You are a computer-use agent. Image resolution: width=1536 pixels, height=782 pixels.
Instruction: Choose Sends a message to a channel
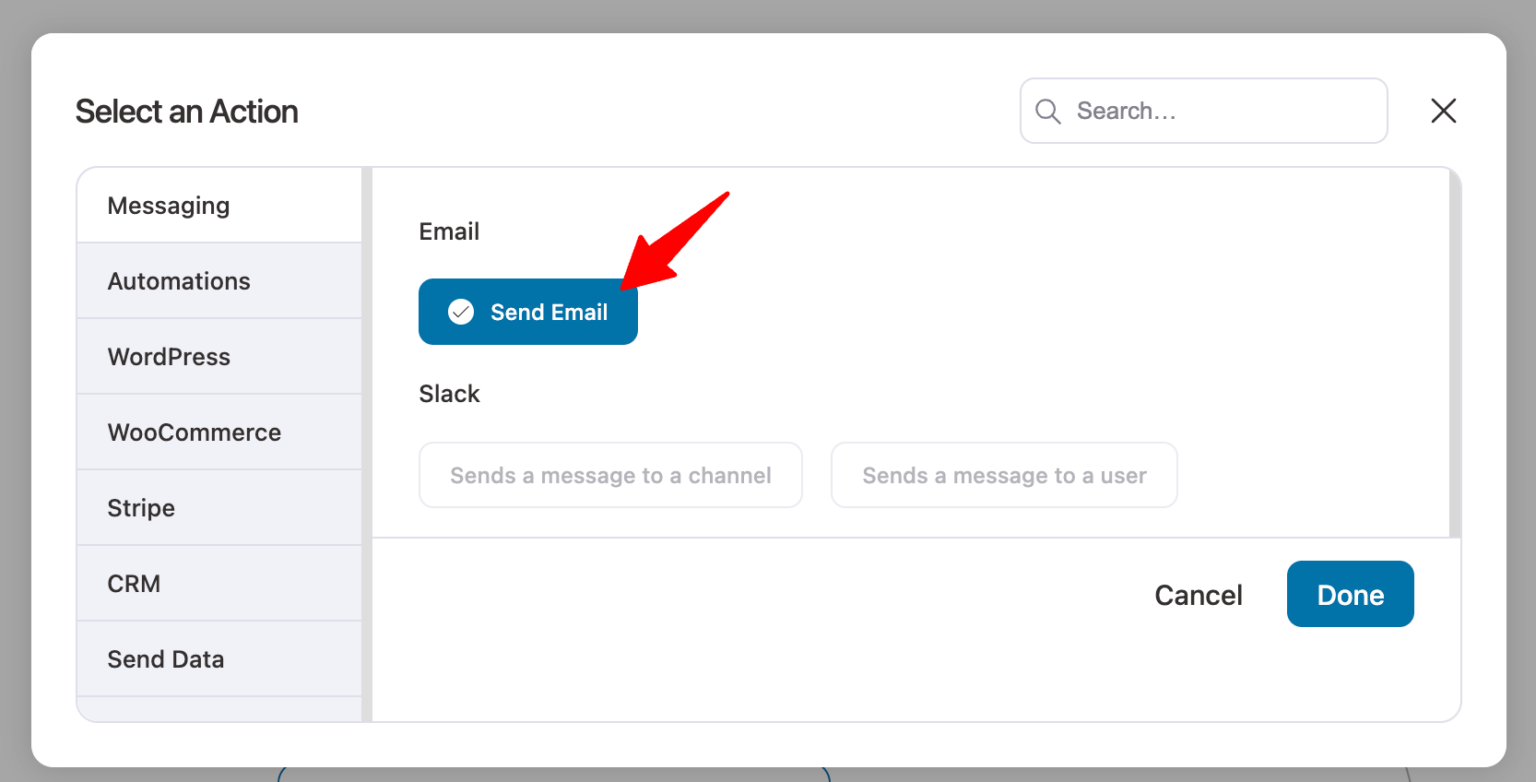(610, 475)
